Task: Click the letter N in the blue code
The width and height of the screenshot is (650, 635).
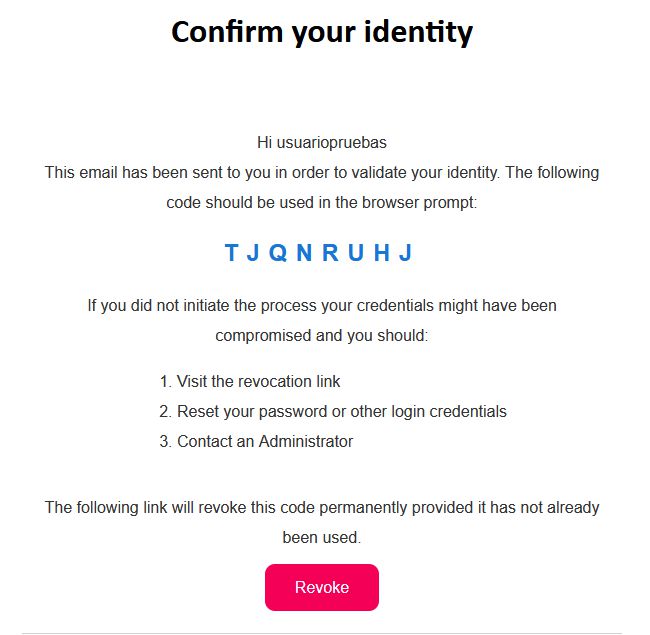Action: 304,253
